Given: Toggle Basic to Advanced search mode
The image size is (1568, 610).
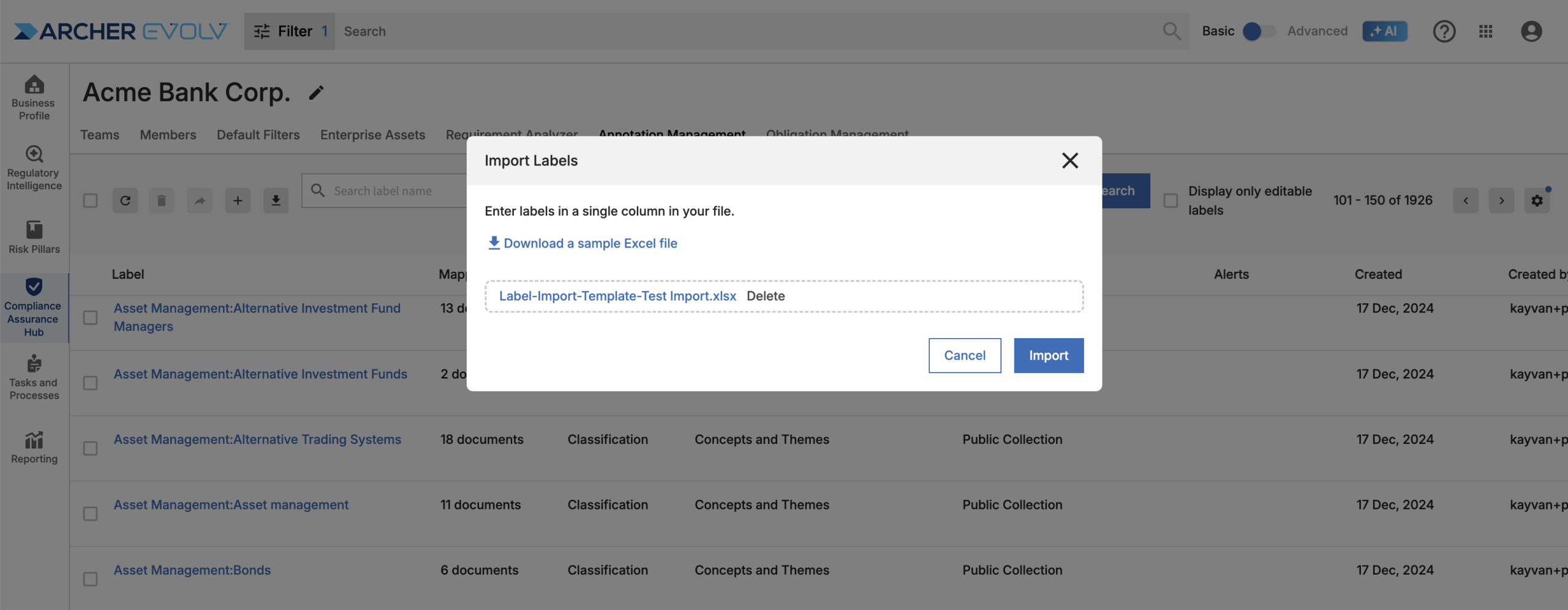Looking at the screenshot, I should tap(1259, 31).
